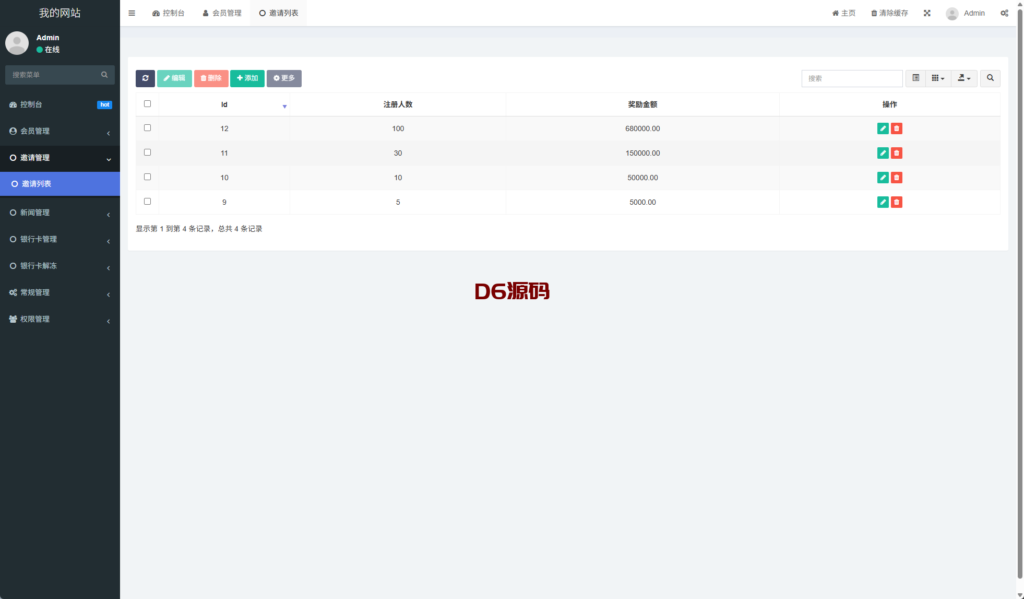Open the export dropdown button
Screen dimensions: 1024x599
pos(964,78)
